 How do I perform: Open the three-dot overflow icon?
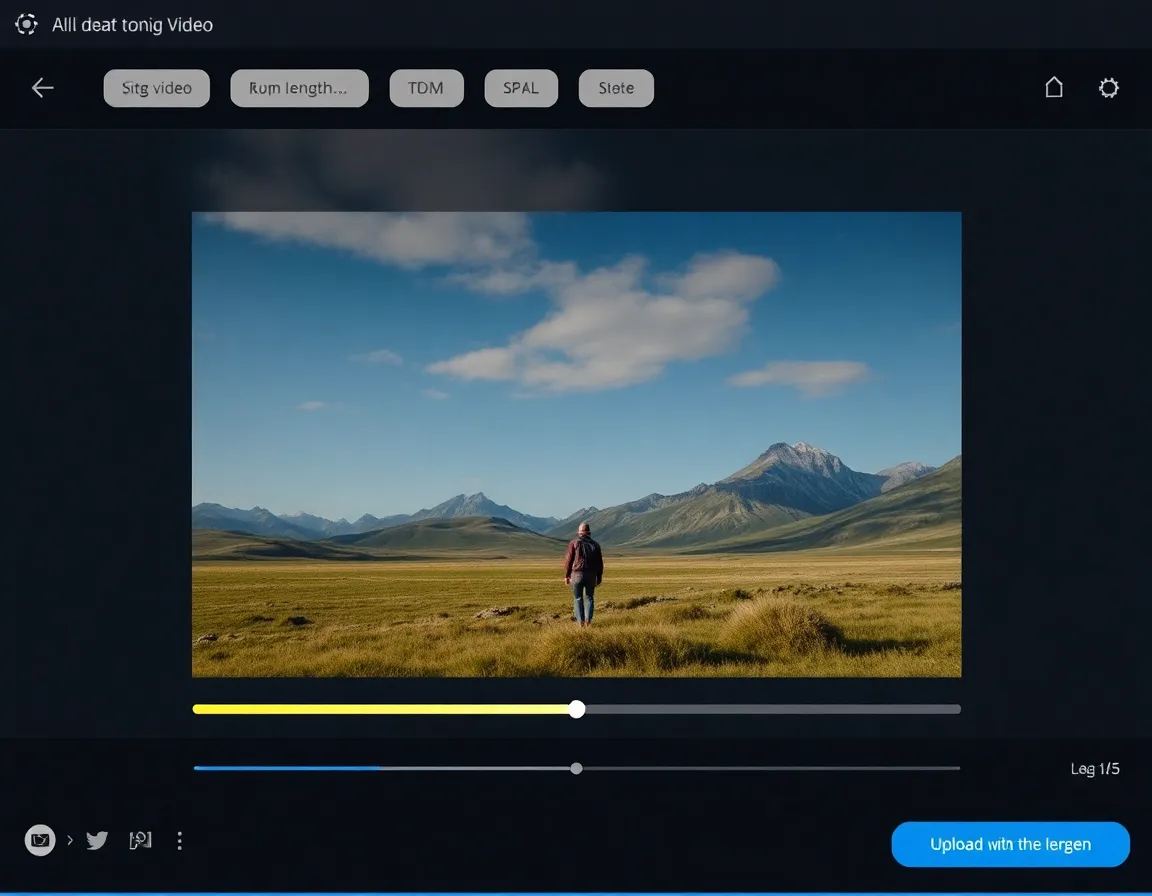click(x=179, y=840)
